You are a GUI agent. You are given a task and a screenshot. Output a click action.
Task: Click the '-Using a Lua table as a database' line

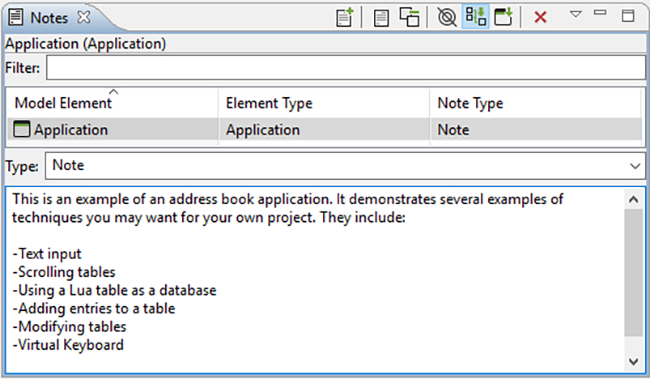tap(114, 290)
